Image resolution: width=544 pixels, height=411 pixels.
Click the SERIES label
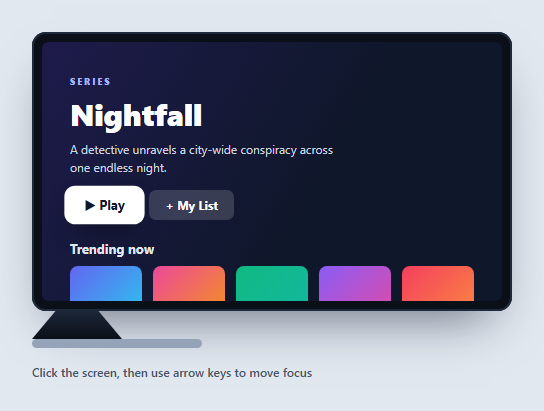point(90,82)
